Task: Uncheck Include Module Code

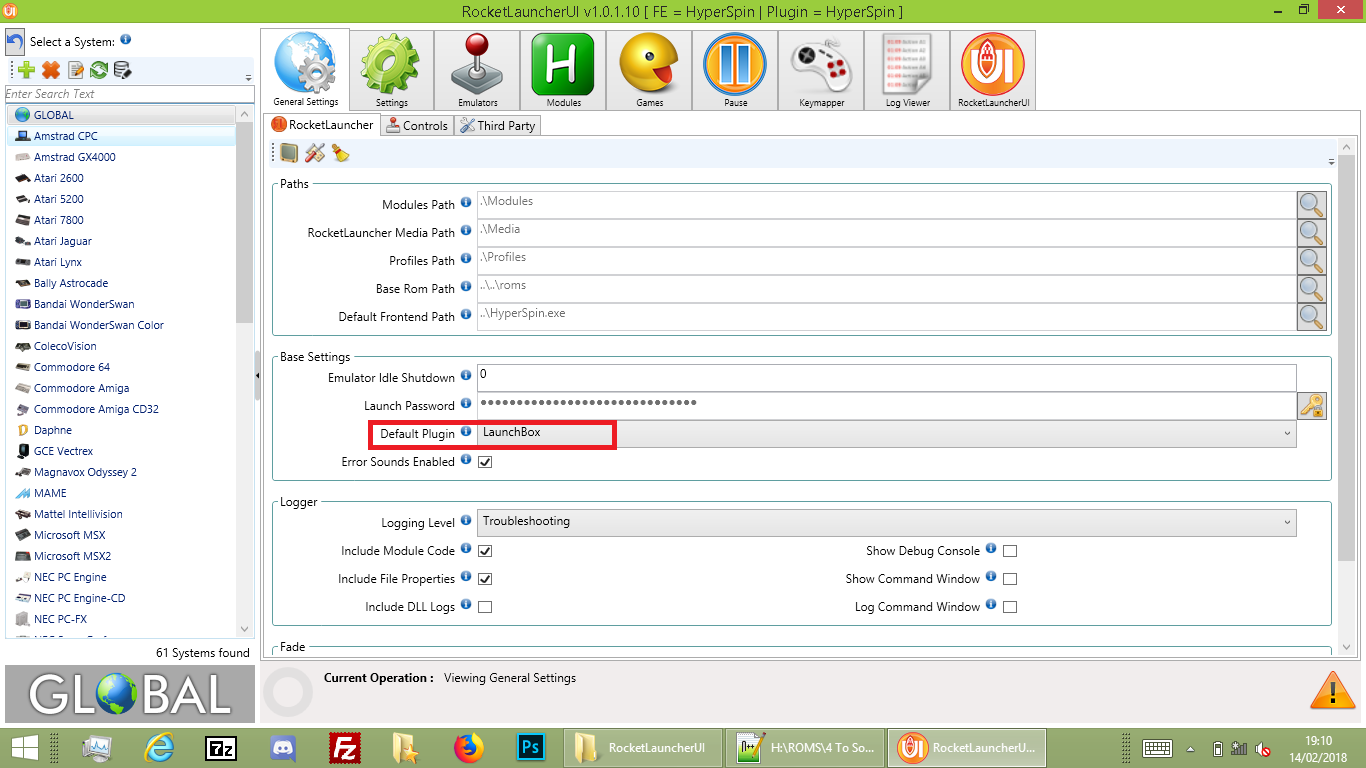Action: 485,551
